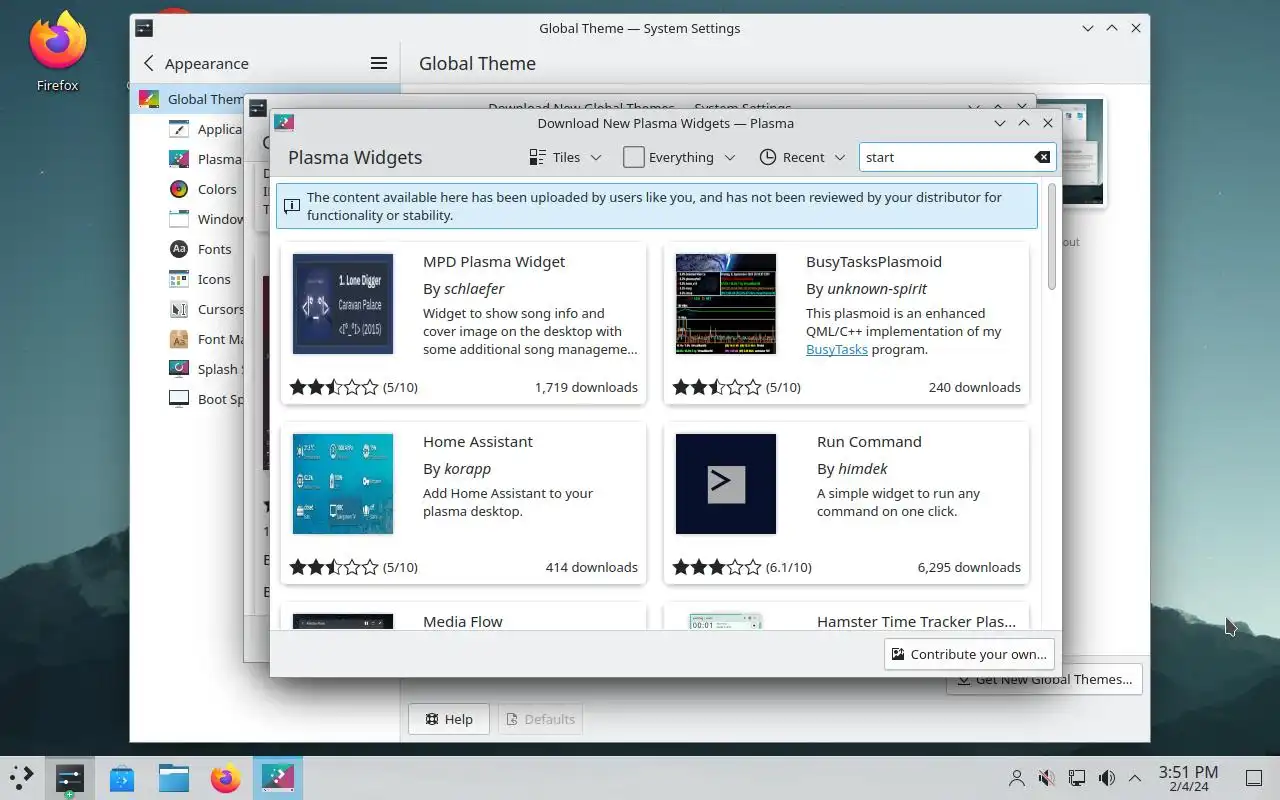Click the Window Decorations sidebar icon
Image resolution: width=1280 pixels, height=800 pixels.
click(179, 219)
